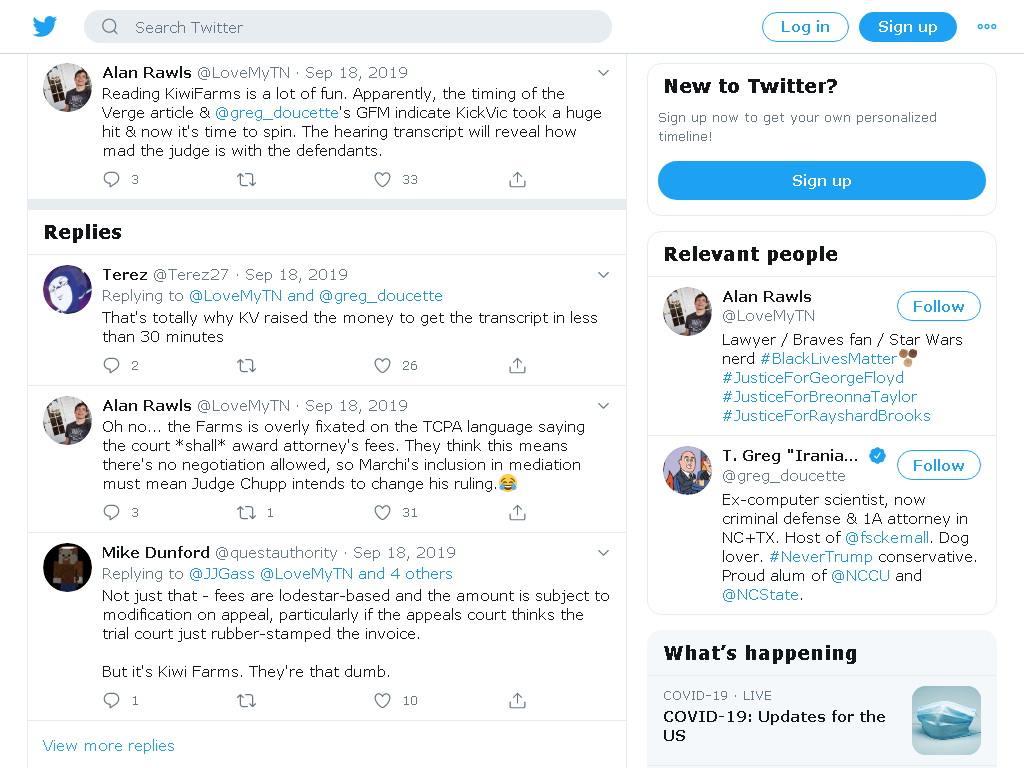Retweet Alan Rawls' TCPA reply
The image size is (1024, 768).
click(246, 513)
